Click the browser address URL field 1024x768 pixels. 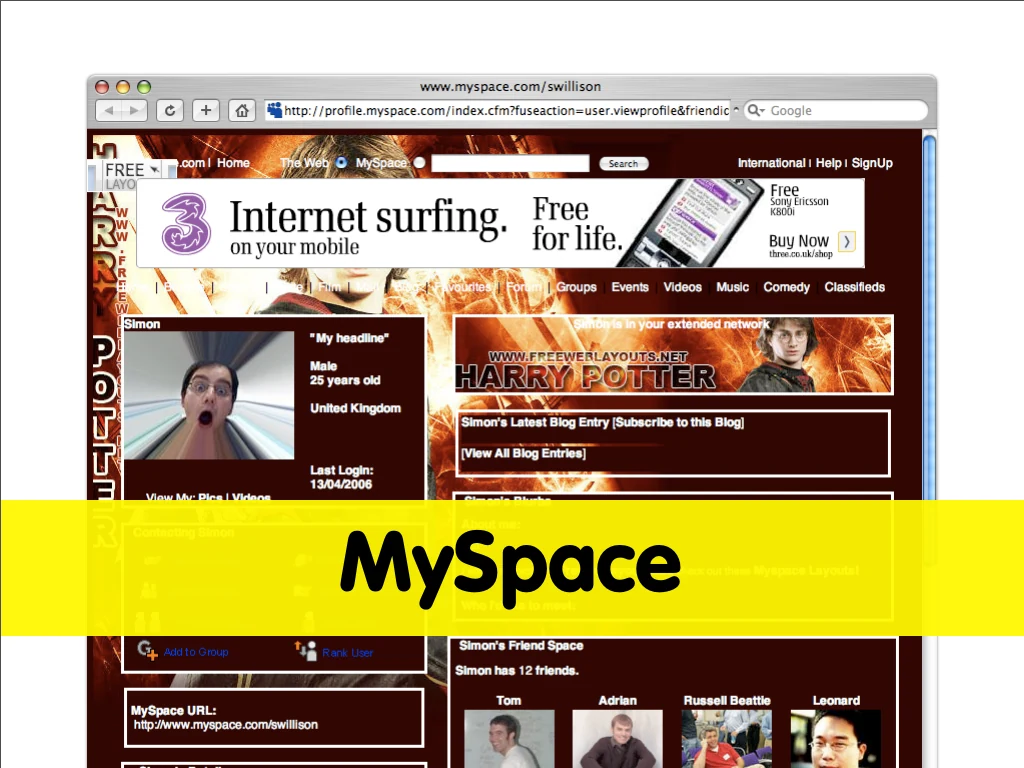click(498, 110)
